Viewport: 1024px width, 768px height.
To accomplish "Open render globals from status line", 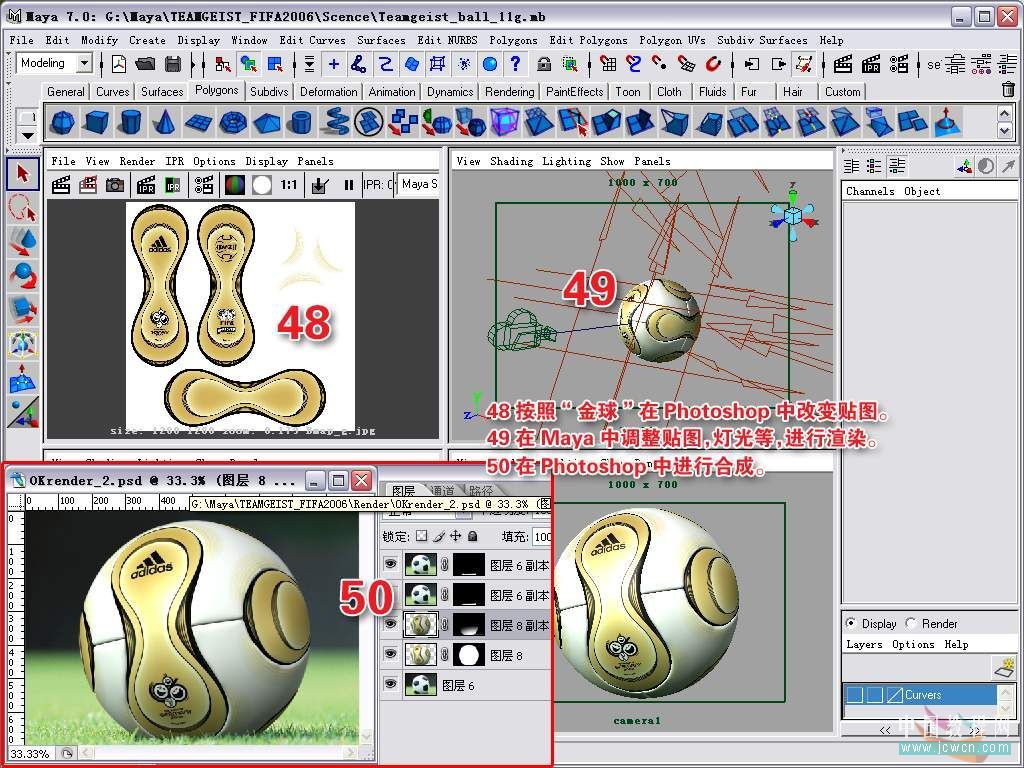I will [x=899, y=64].
